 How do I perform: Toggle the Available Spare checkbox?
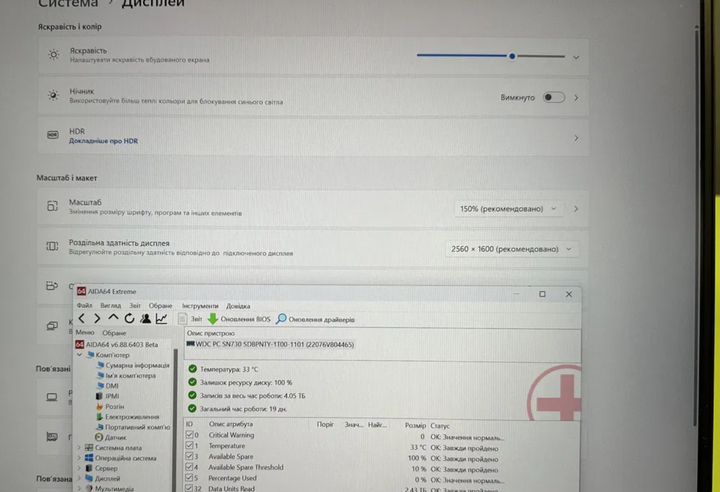pyautogui.click(x=189, y=456)
